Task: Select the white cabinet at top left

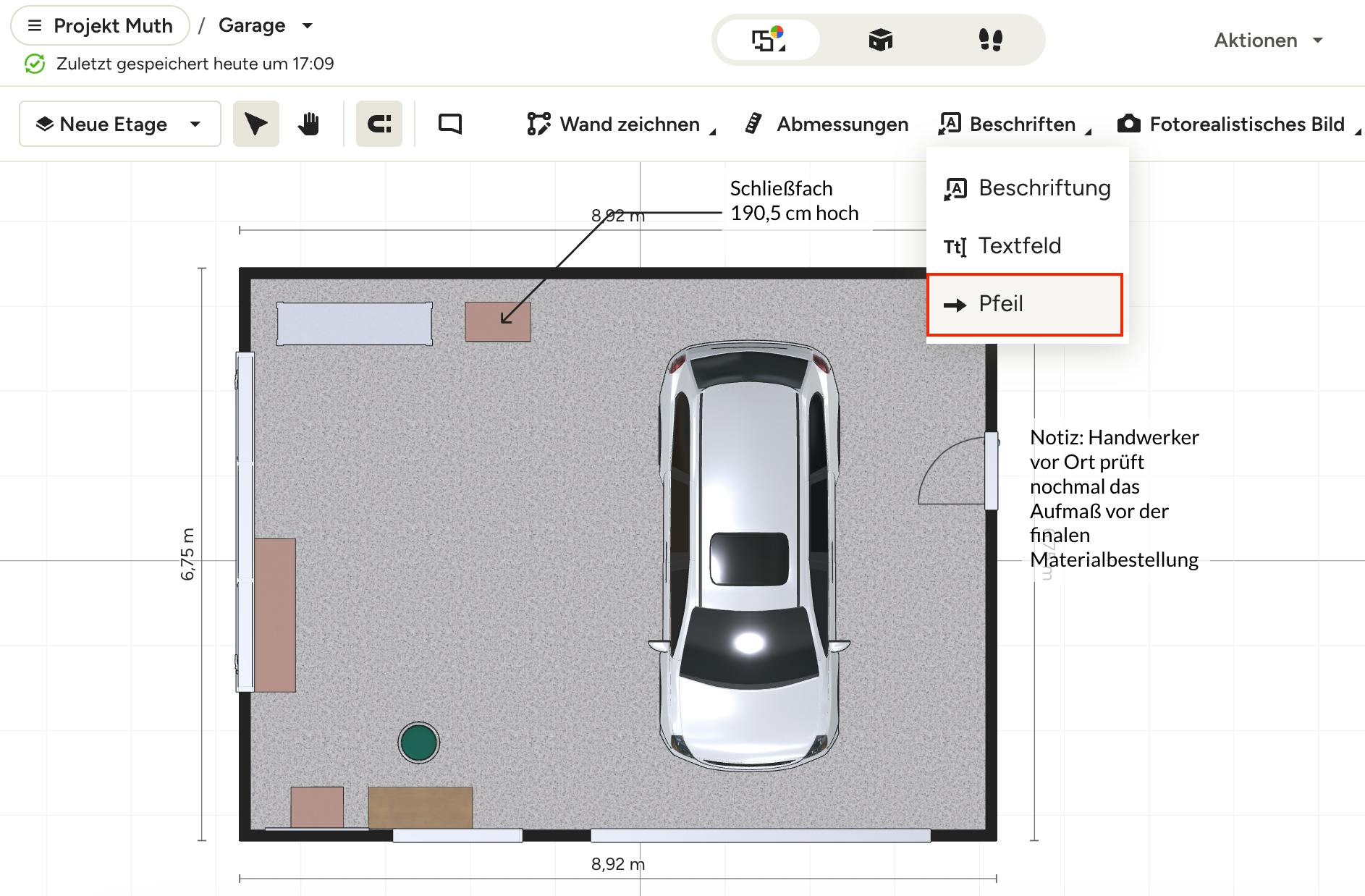Action: tap(355, 324)
